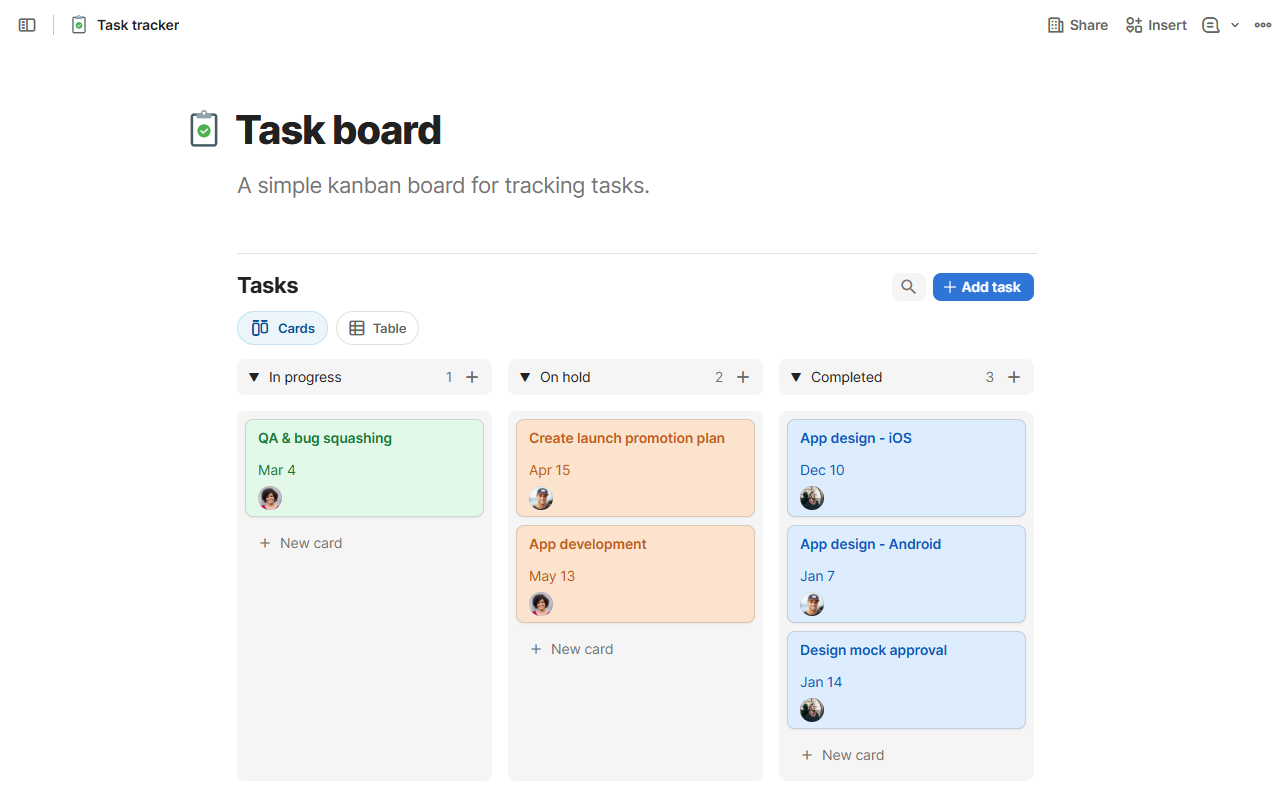
Task: Click the Task board page clipboard emoji
Action: coord(203,129)
